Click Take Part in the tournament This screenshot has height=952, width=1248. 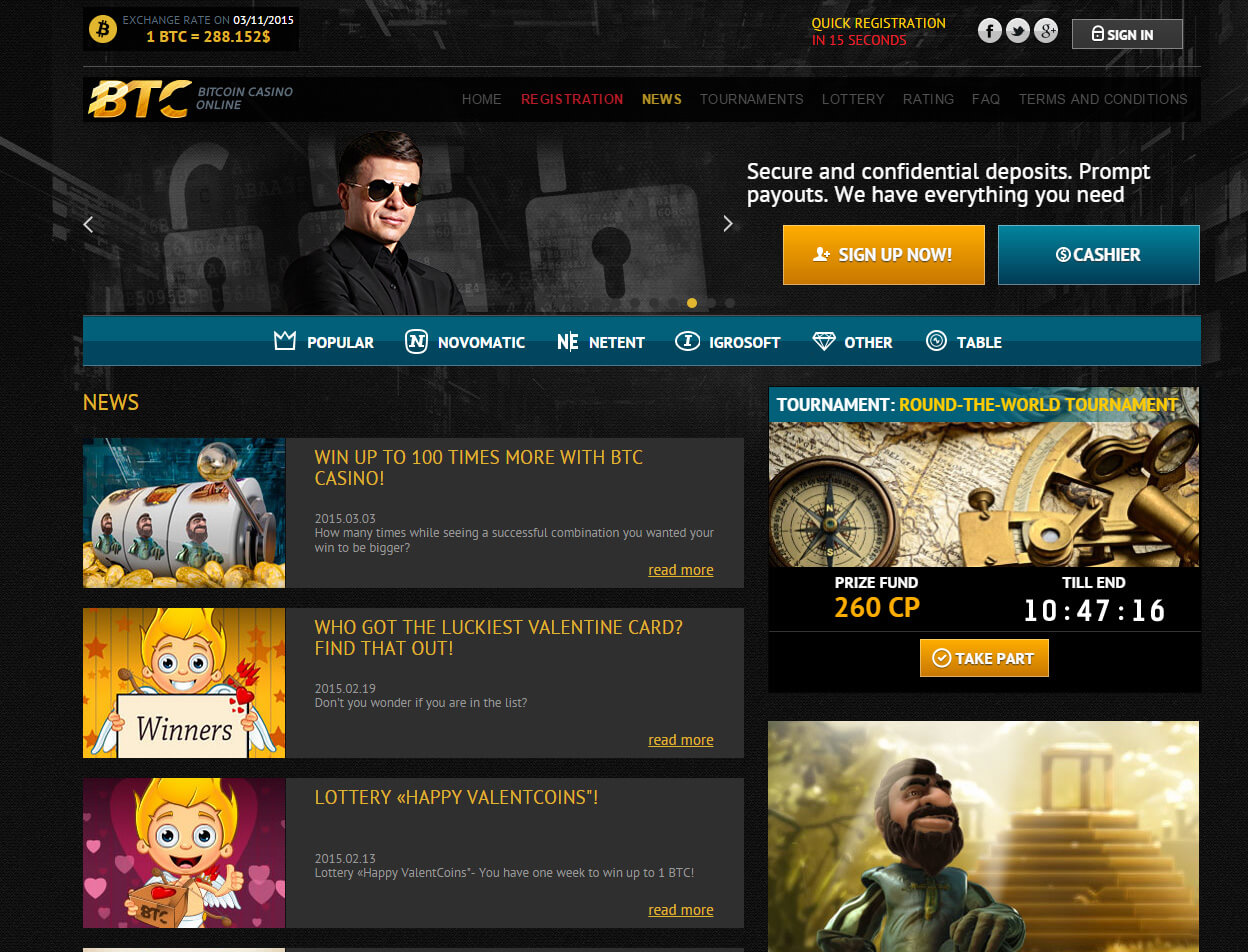pos(984,658)
